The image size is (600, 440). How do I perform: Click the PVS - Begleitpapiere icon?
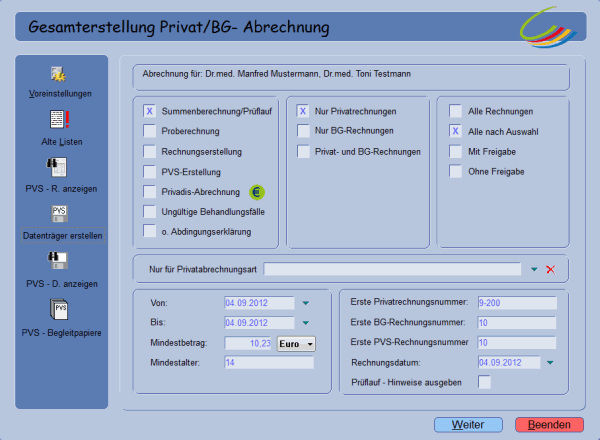pos(59,309)
